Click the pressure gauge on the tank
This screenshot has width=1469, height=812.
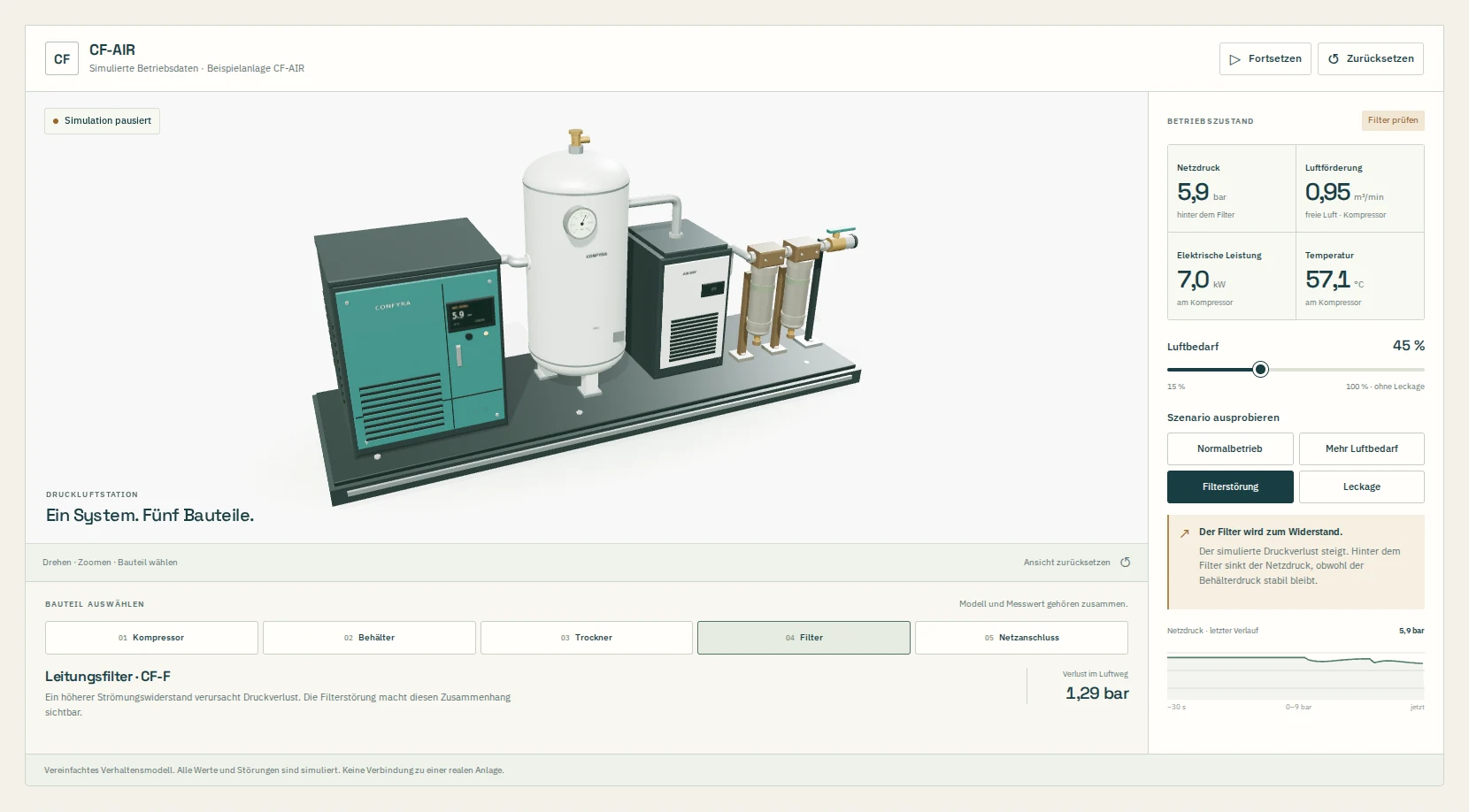pyautogui.click(x=580, y=223)
